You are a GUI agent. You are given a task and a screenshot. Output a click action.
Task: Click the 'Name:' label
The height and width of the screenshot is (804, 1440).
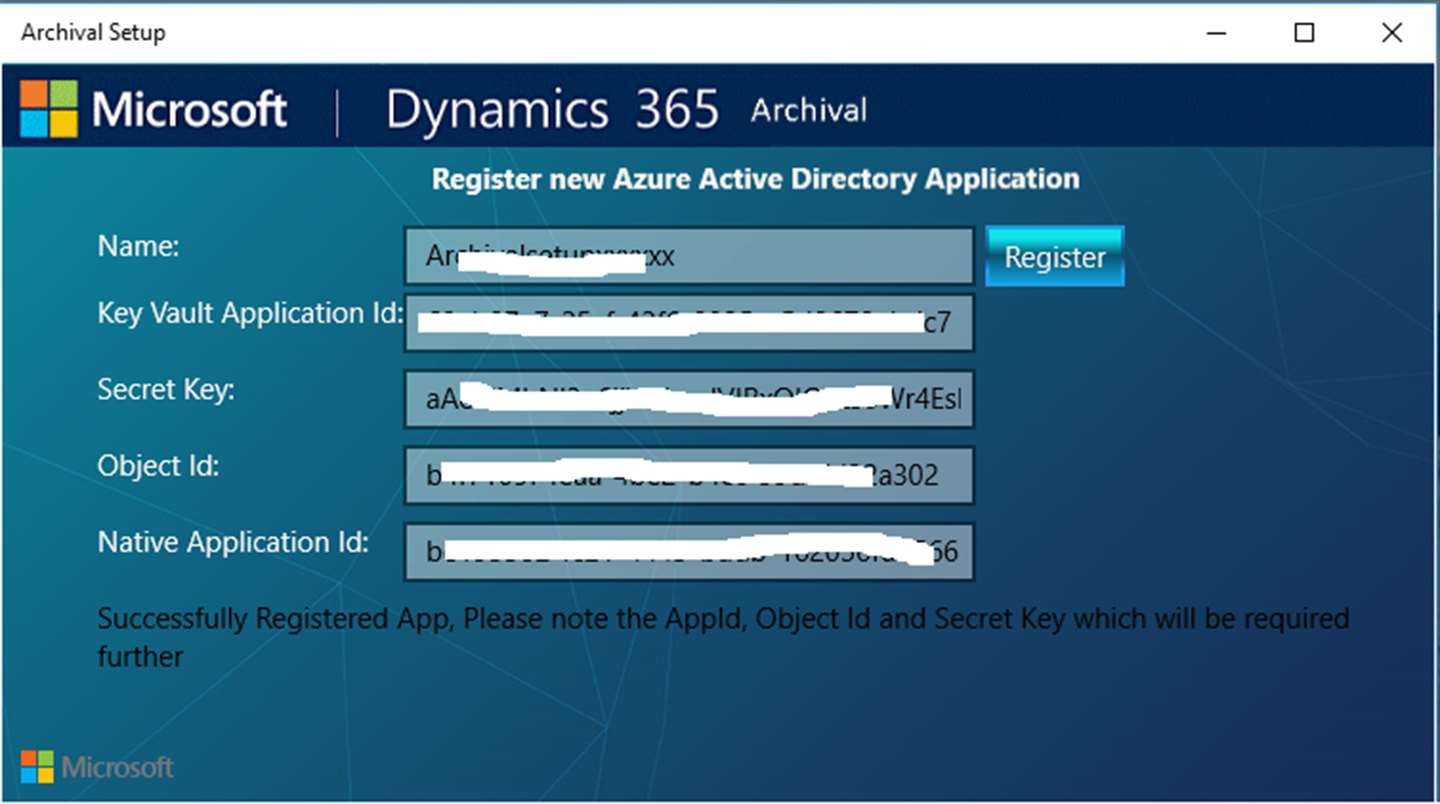coord(138,246)
